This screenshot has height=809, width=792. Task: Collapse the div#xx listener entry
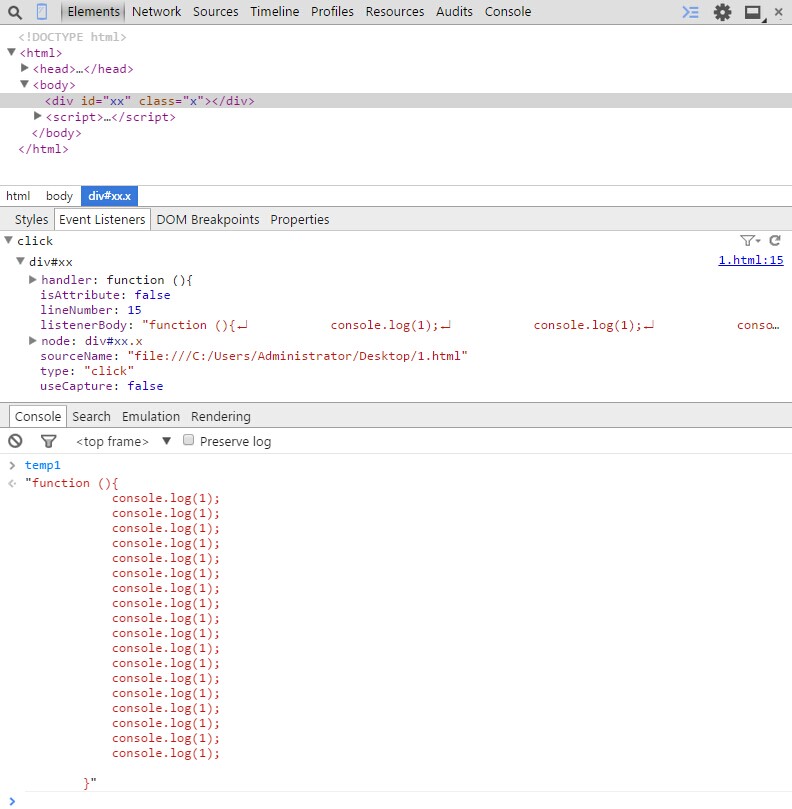point(20,261)
